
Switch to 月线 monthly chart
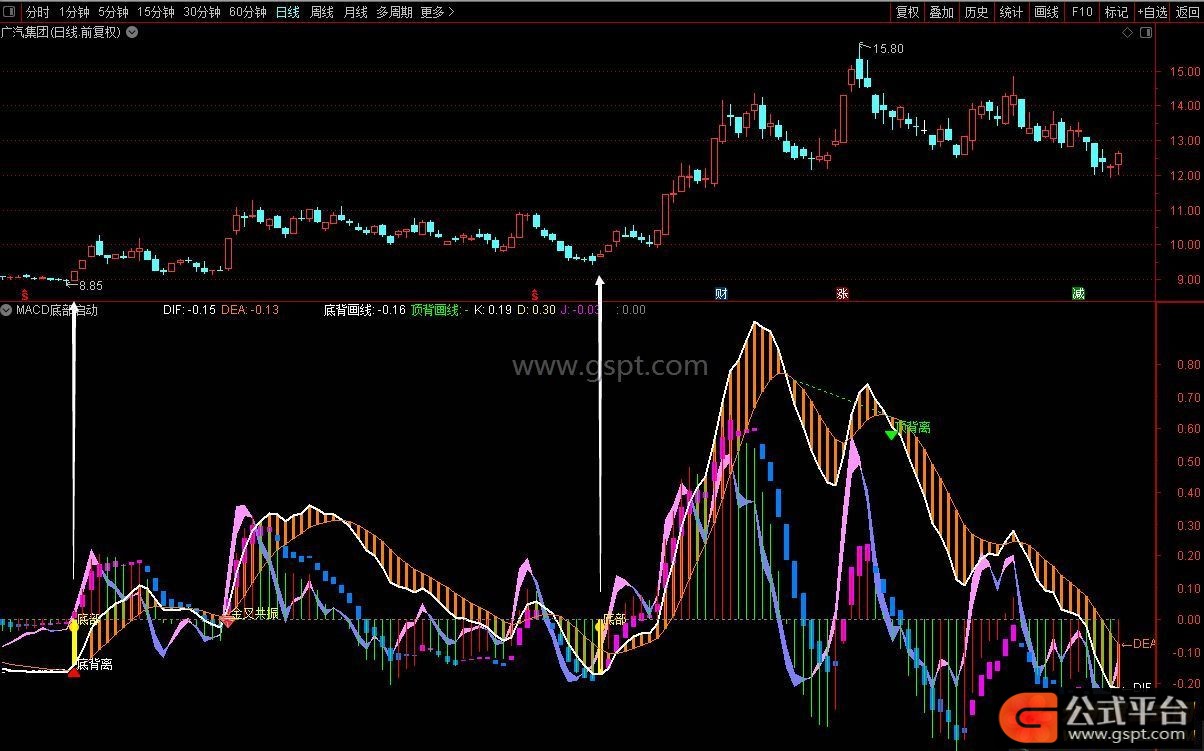(355, 12)
